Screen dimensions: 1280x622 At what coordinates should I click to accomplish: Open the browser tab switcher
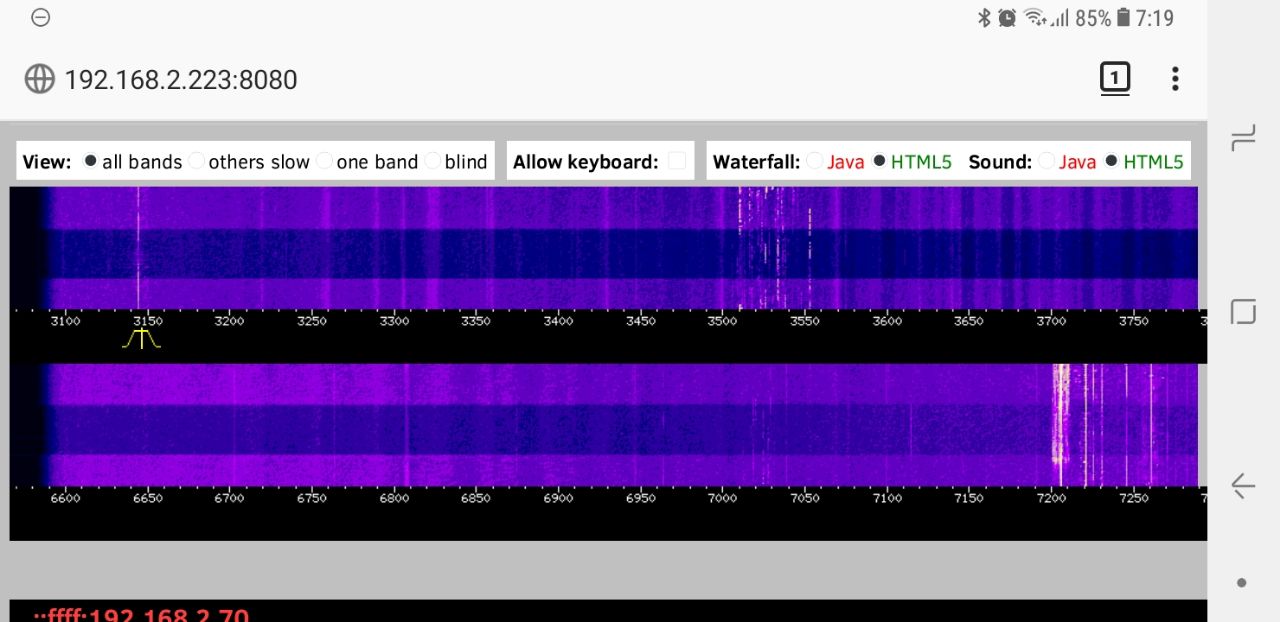(x=1114, y=78)
